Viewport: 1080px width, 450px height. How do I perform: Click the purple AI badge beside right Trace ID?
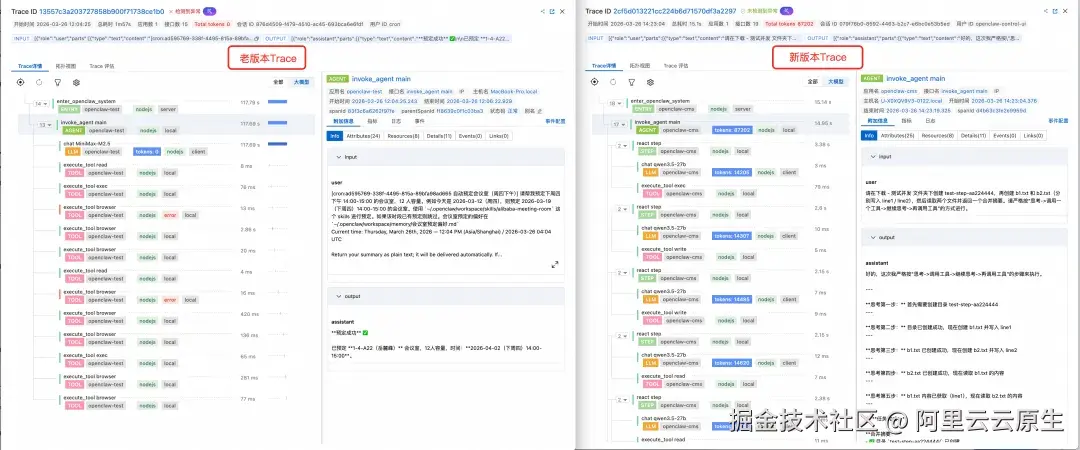[787, 12]
